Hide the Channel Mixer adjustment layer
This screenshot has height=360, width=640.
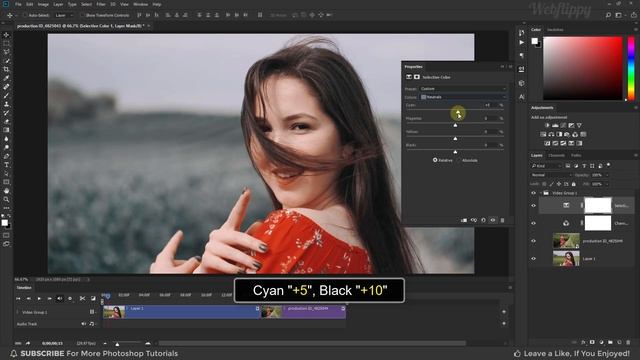533,223
